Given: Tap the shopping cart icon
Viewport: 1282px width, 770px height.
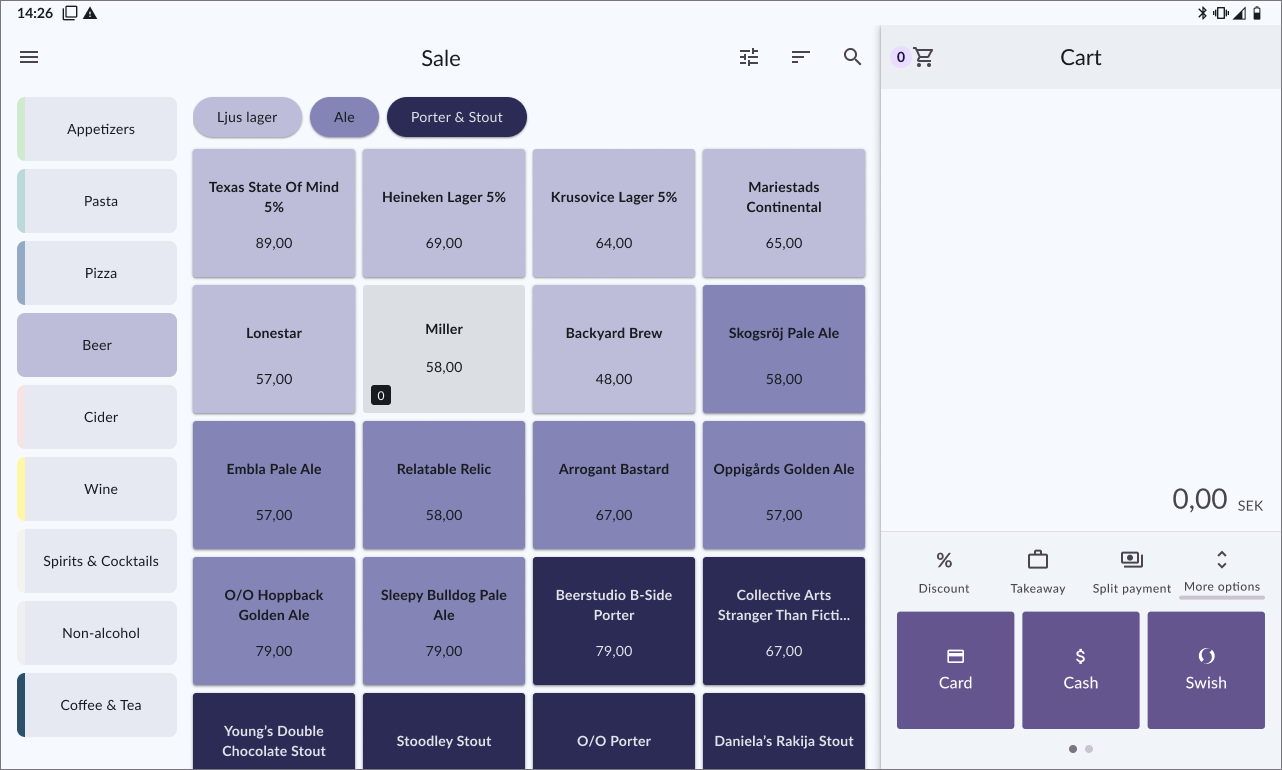Looking at the screenshot, I should click(x=924, y=57).
